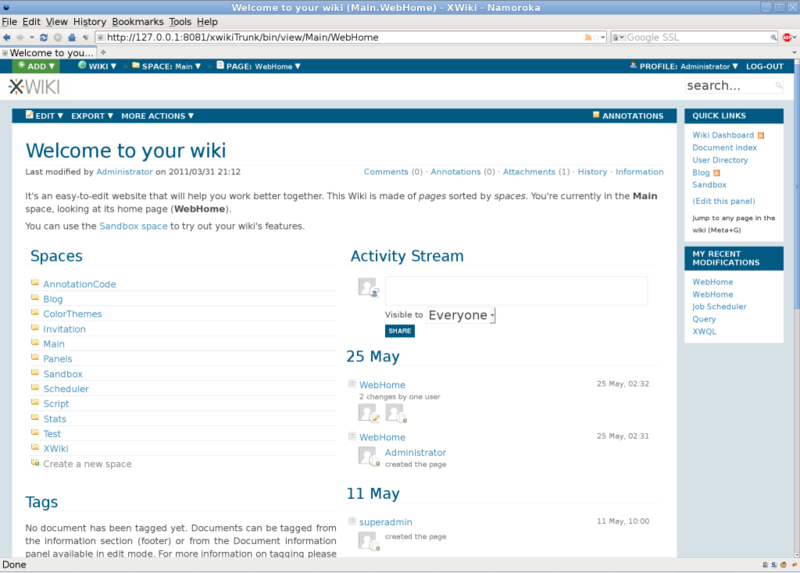The width and height of the screenshot is (800, 573).
Task: Click the Google search magnifier in browser bar
Action: pos(773,37)
